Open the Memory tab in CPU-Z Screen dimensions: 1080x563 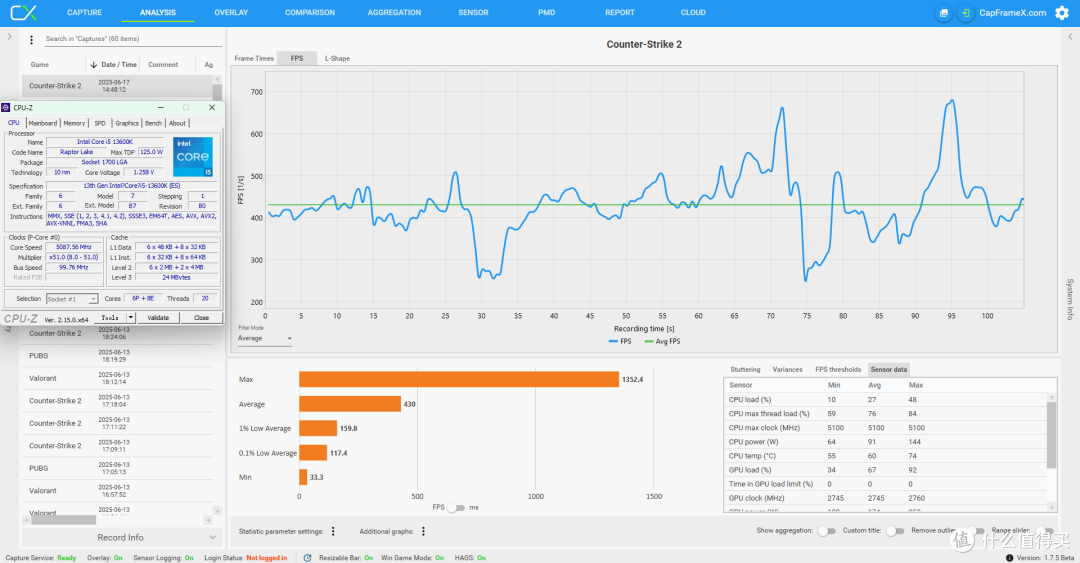click(74, 123)
